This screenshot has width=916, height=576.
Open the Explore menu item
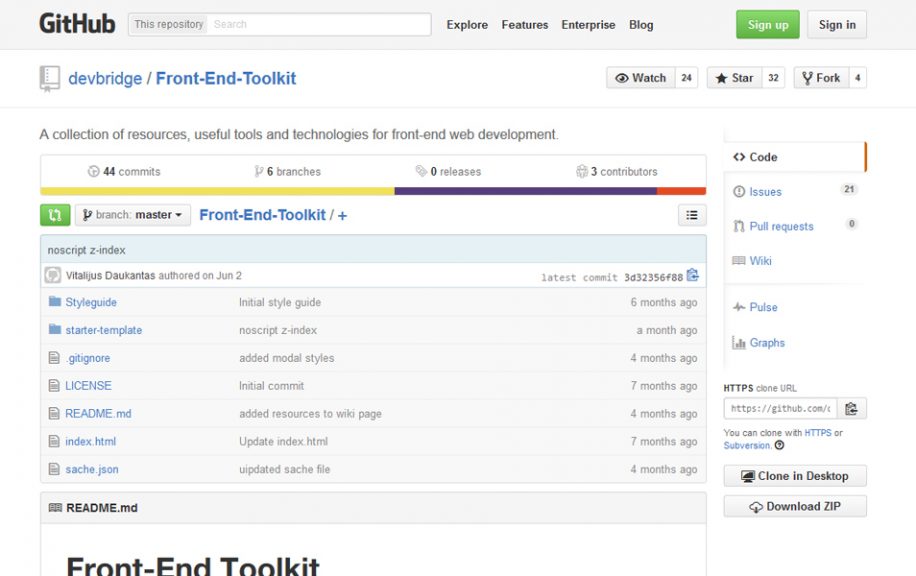tap(466, 25)
